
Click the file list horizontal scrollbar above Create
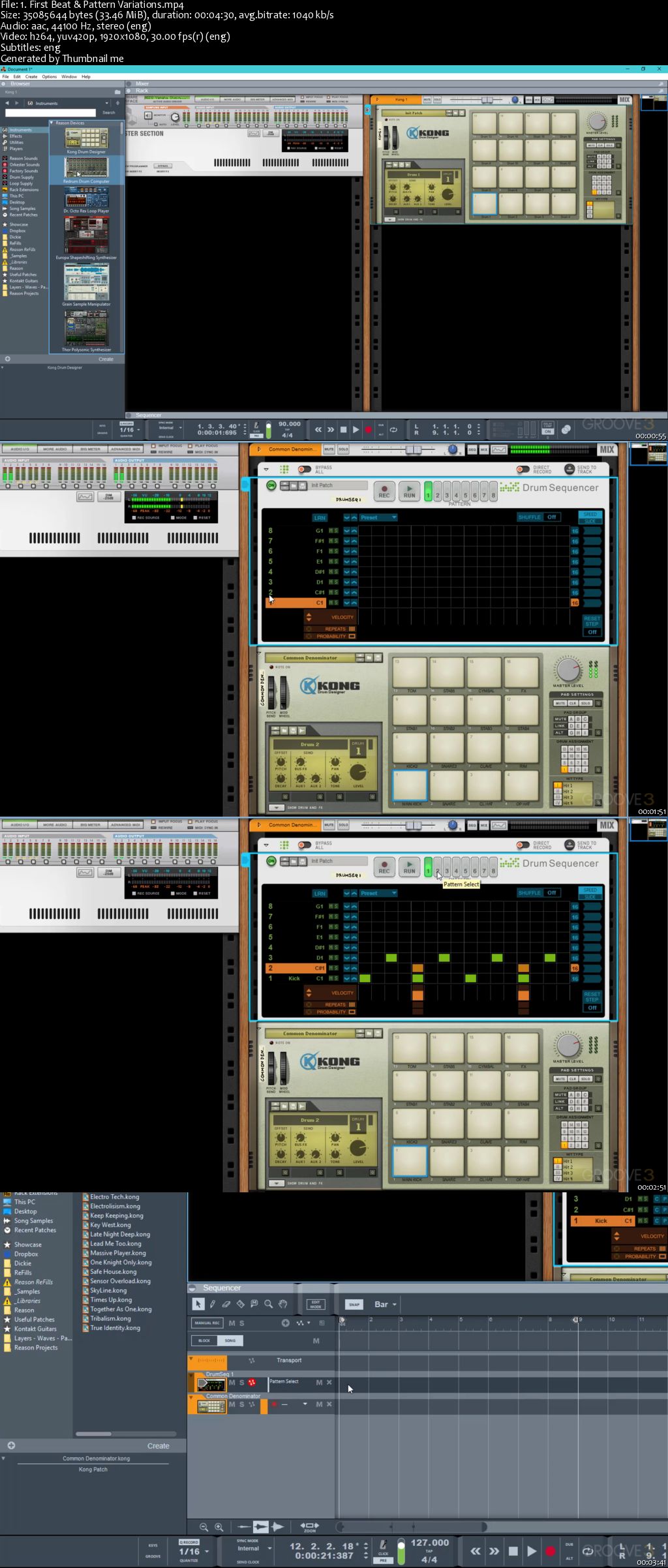pos(126,1434)
